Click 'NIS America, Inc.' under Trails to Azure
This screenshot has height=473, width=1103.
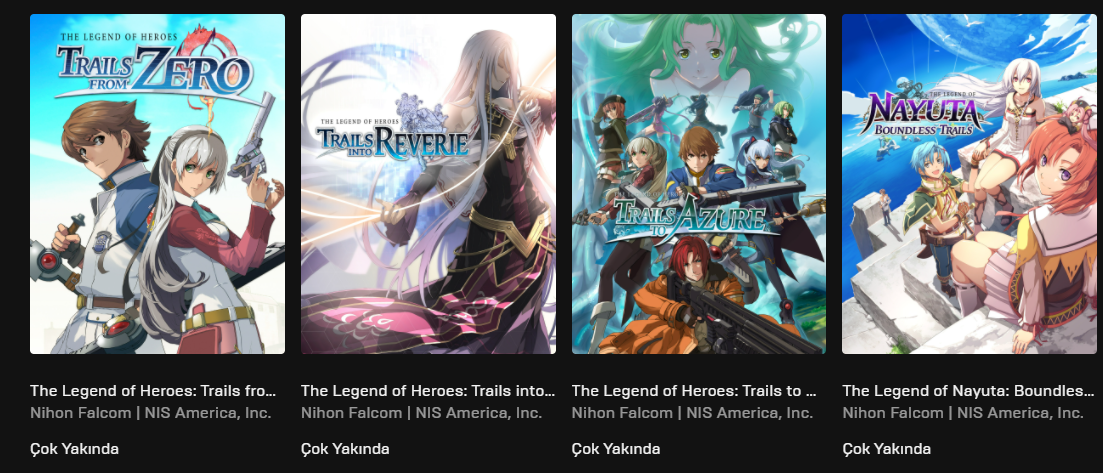(x=749, y=413)
